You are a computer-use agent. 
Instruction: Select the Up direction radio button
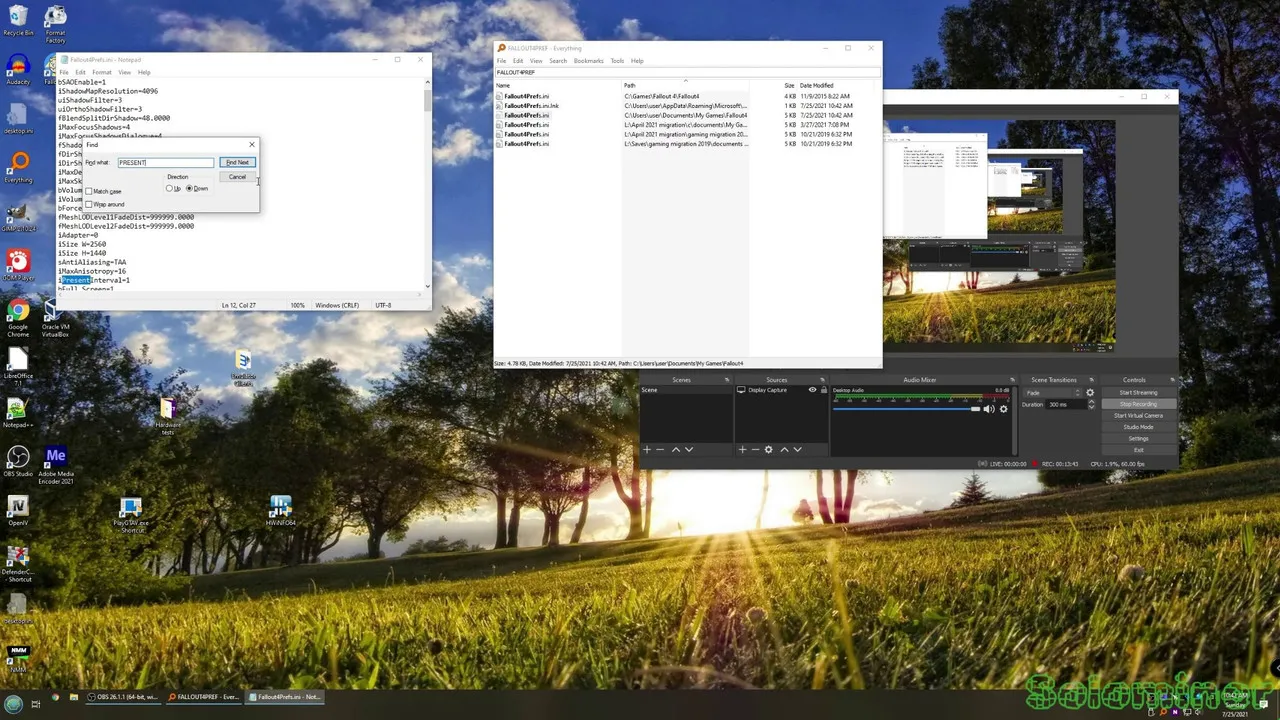[x=169, y=188]
